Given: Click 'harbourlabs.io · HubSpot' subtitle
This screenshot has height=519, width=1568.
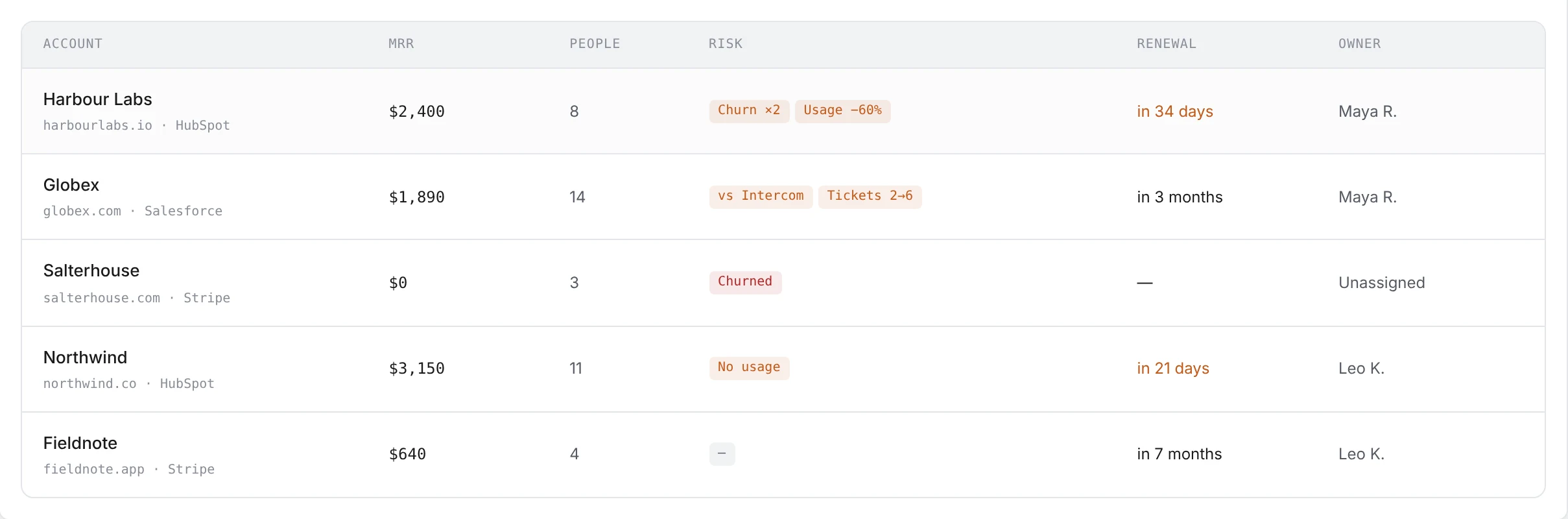Looking at the screenshot, I should tap(136, 125).
